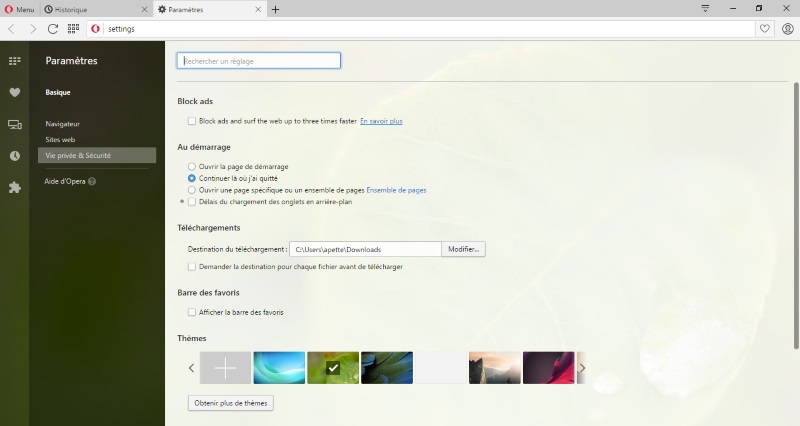Open a new tab with plus button
800x426 pixels.
tap(275, 9)
